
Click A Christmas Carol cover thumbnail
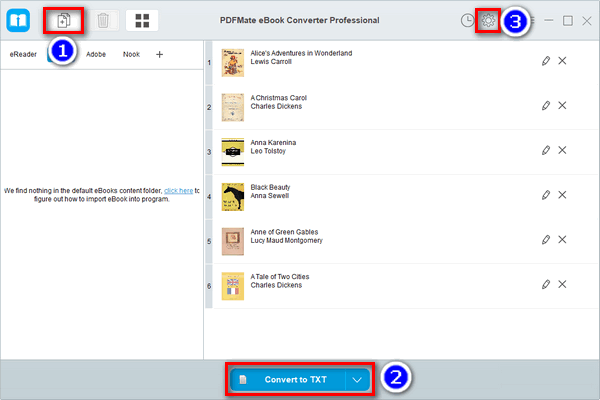(x=233, y=108)
